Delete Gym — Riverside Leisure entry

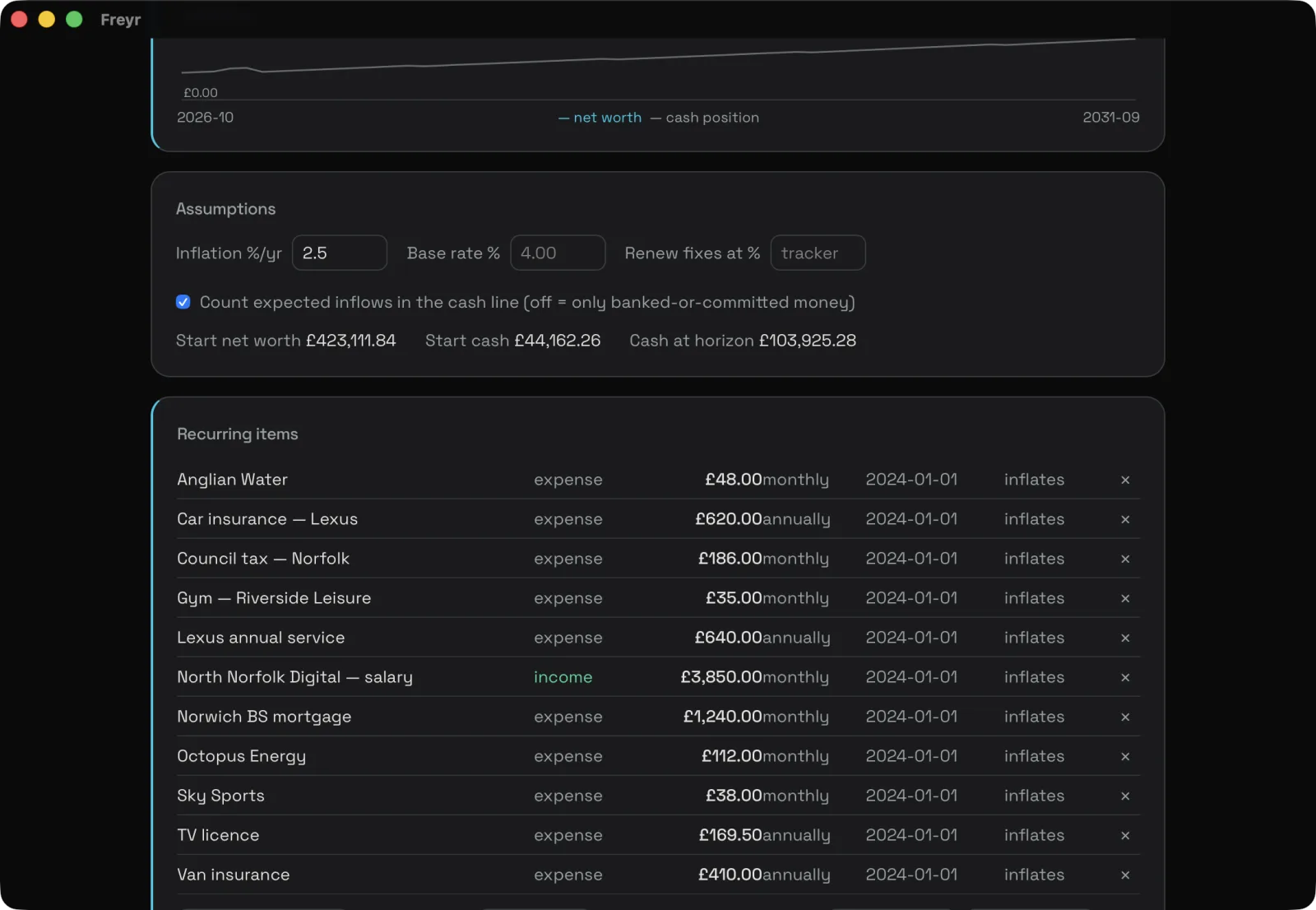click(x=1125, y=598)
